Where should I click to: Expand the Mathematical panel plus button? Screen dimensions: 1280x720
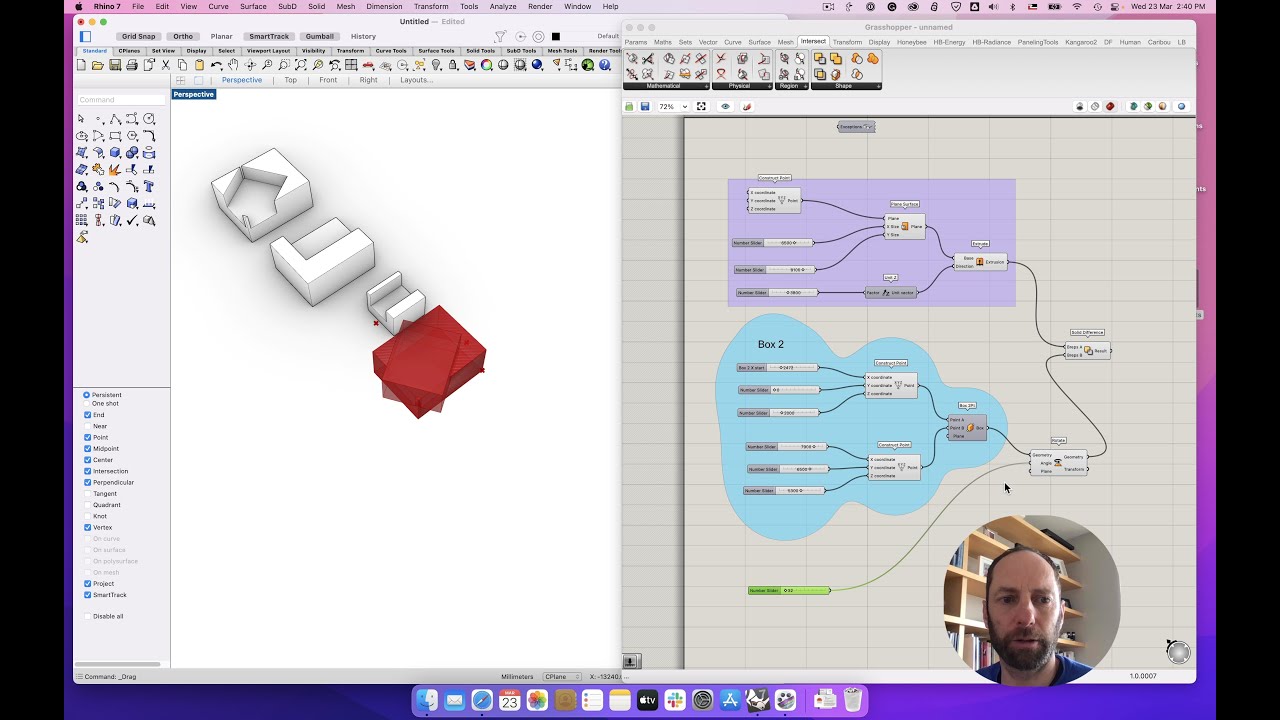[x=706, y=86]
